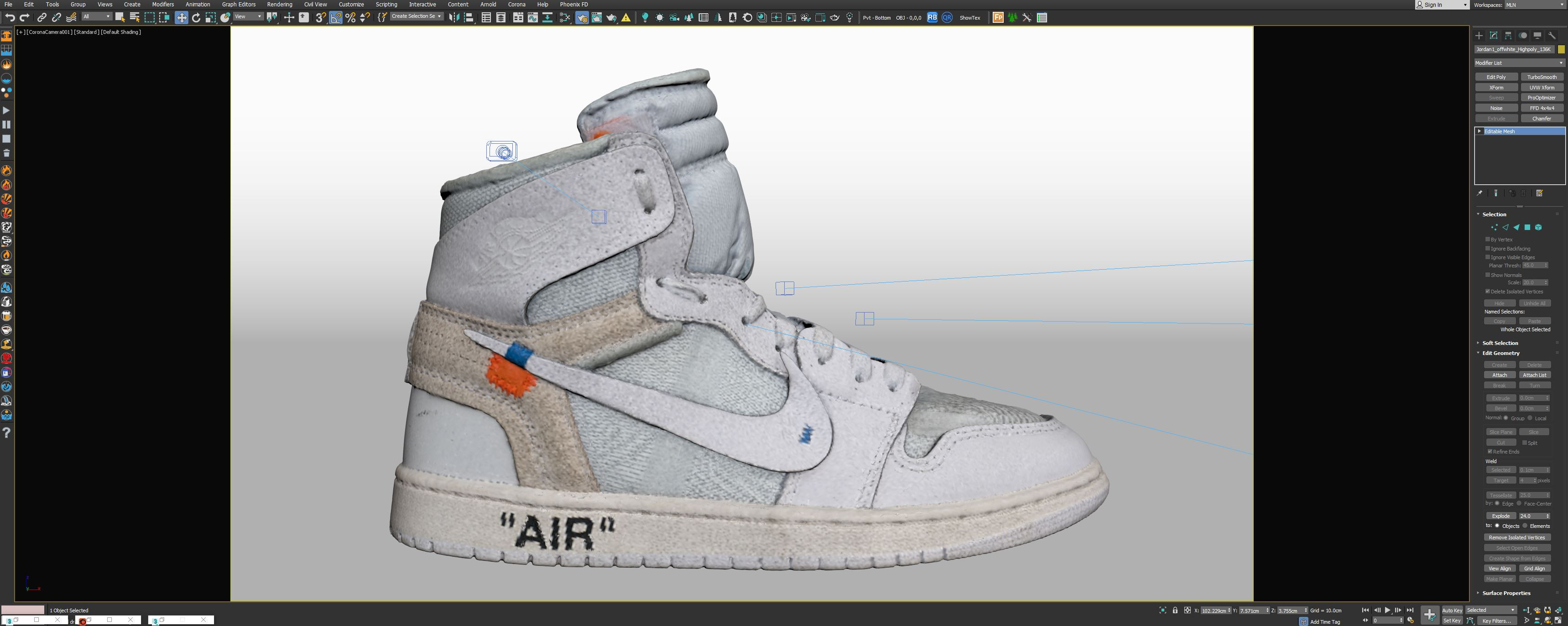Open the Rendering menu
Screen dimensions: 1568x626
279,4
